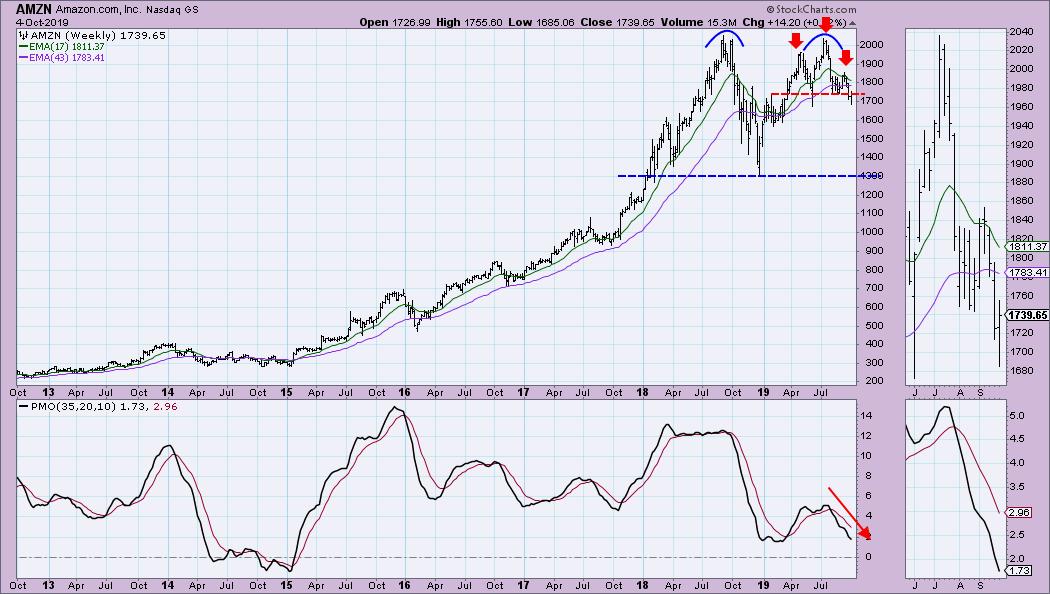Click the 1720 label on the zoom panel axis
Screen dimensions: 1050x594
pos(1021,333)
